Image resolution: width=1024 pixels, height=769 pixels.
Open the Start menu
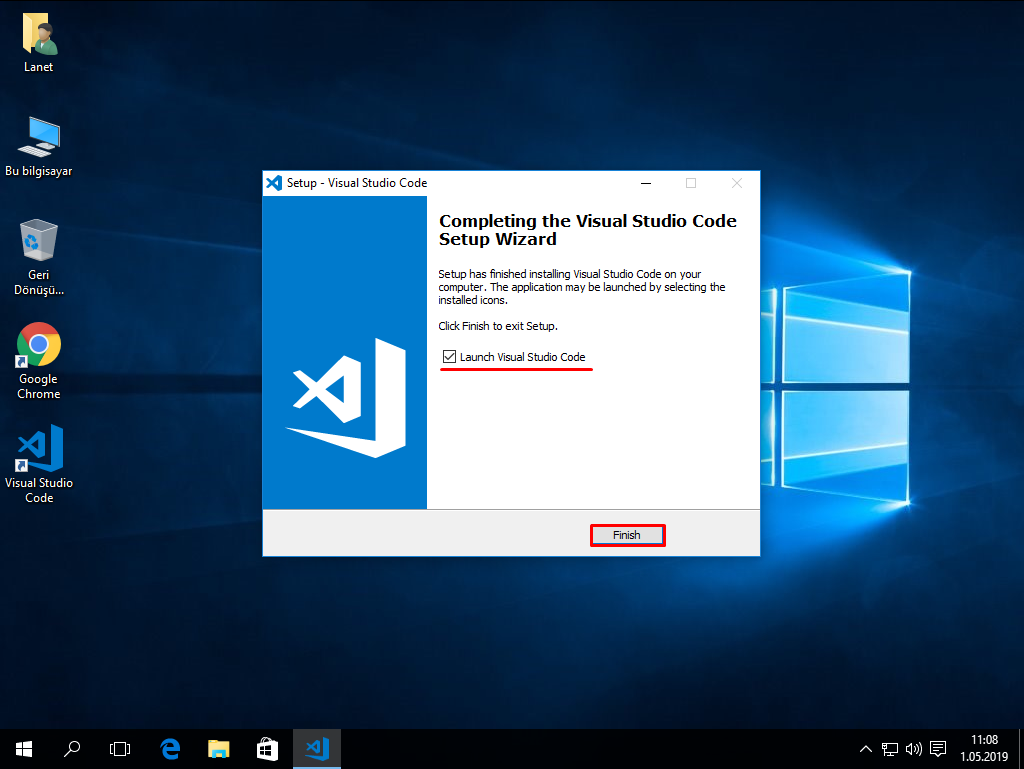(x=23, y=748)
